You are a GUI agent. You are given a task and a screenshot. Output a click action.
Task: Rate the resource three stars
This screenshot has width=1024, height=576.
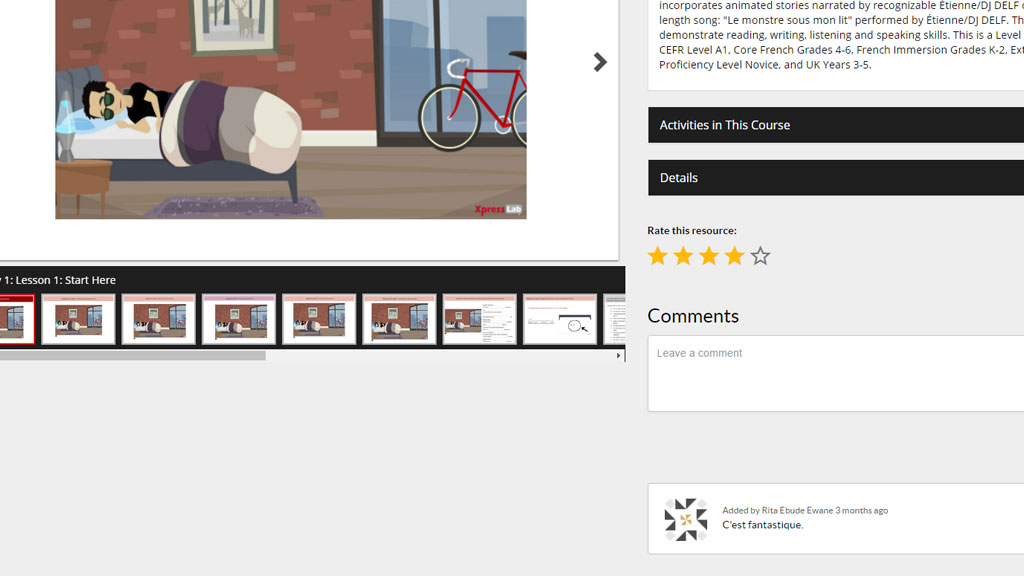coord(709,256)
